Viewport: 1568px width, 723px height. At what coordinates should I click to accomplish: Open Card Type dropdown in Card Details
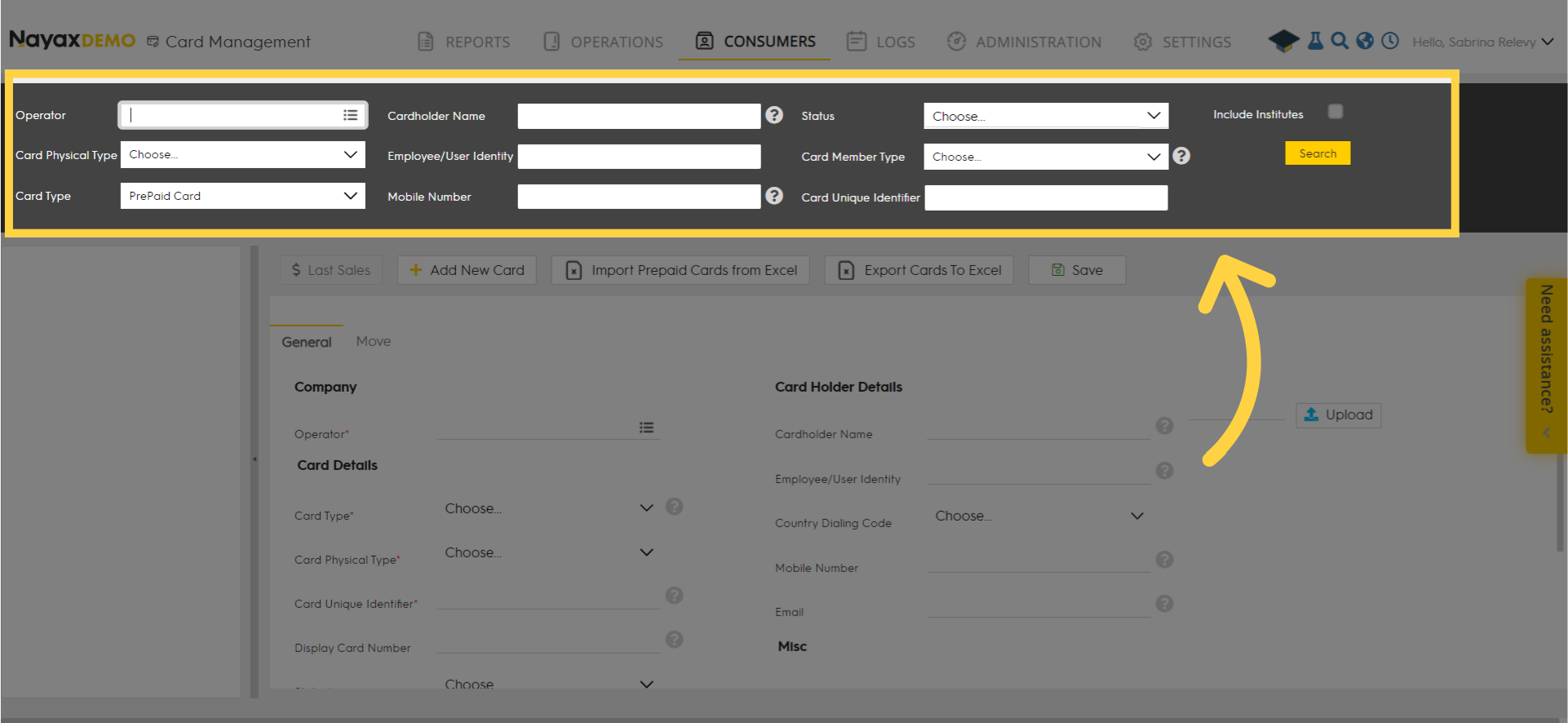(549, 508)
